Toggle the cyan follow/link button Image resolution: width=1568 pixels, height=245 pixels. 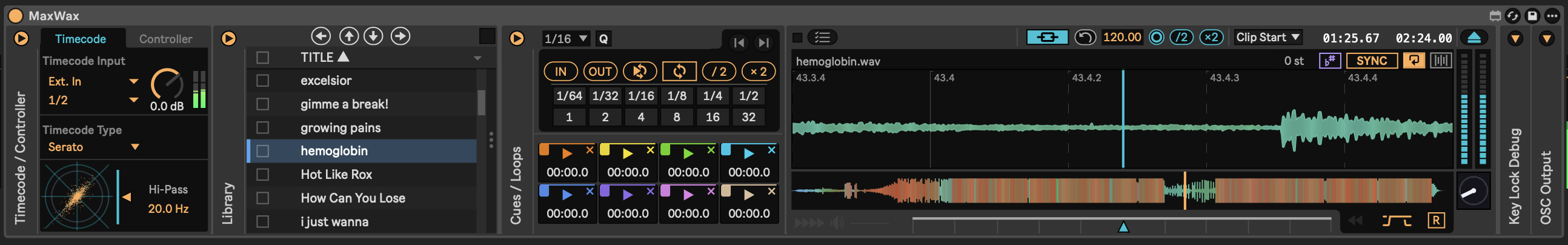tap(1047, 37)
